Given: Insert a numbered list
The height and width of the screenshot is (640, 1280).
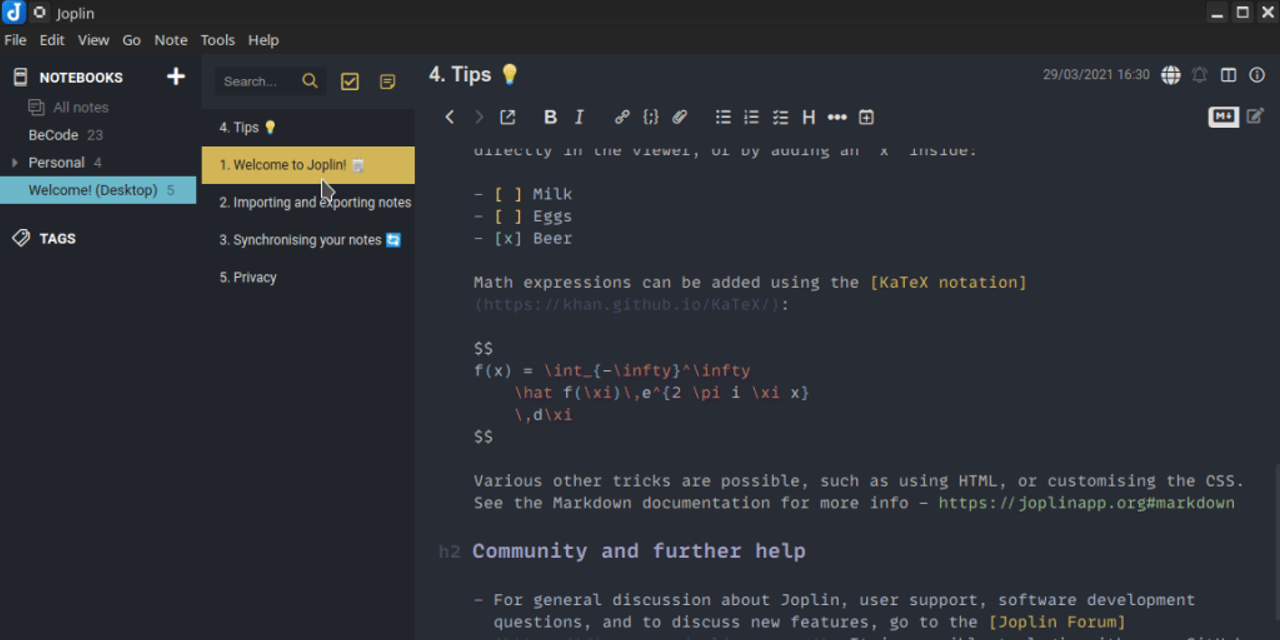Looking at the screenshot, I should (x=751, y=117).
